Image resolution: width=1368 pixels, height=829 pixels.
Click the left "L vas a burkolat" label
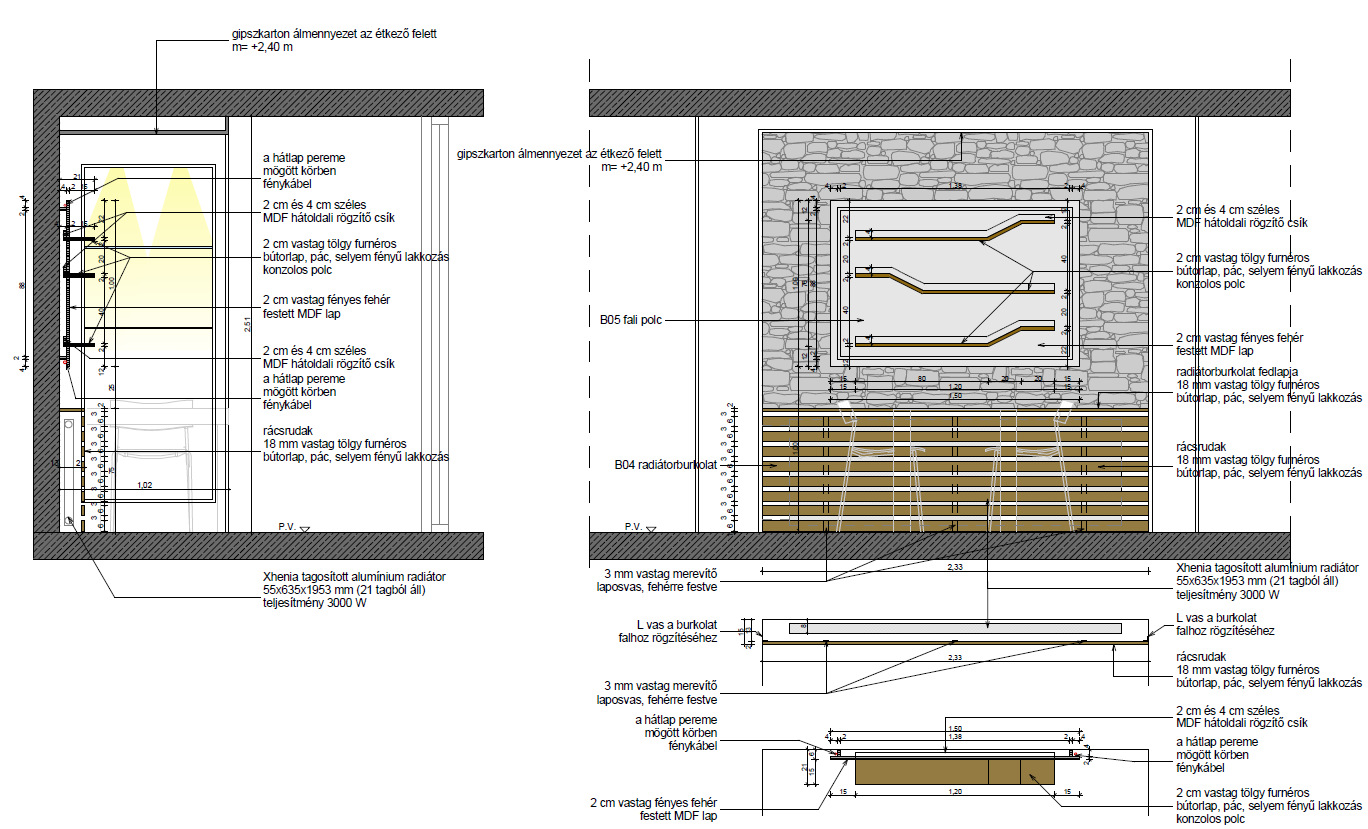pyautogui.click(x=669, y=631)
